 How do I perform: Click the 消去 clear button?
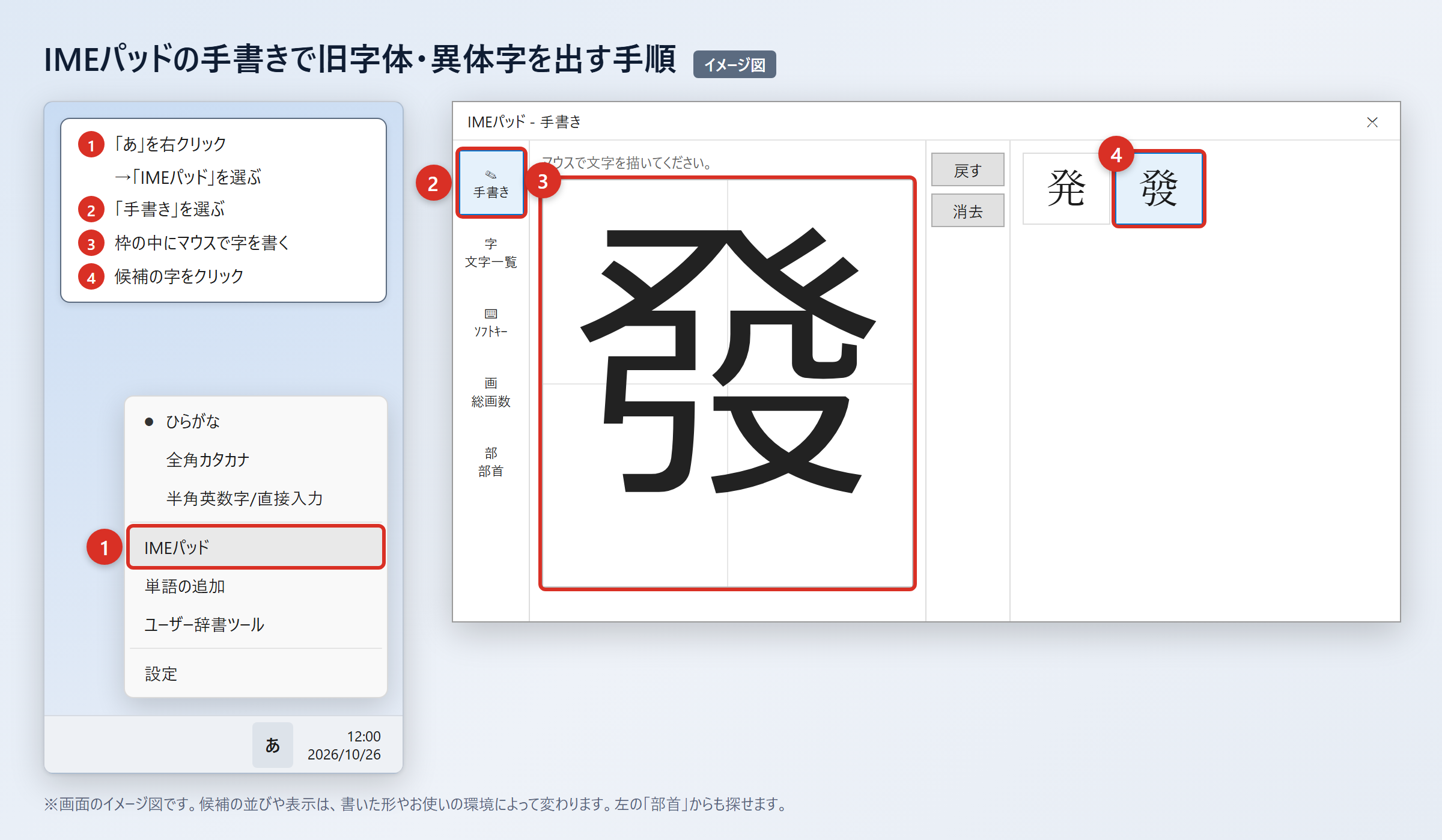[x=967, y=211]
